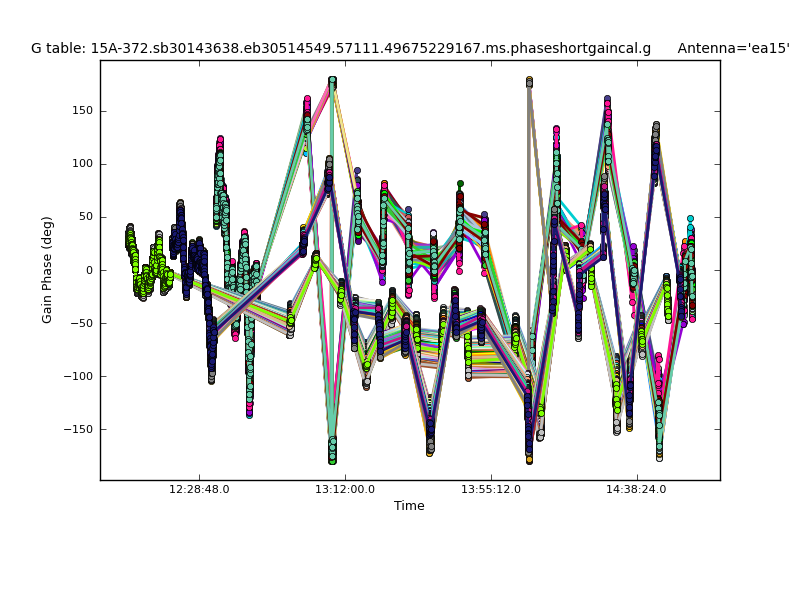The image size is (800, 600).
Task: Click the 50 tick label on the y-axis
Action: (x=85, y=217)
